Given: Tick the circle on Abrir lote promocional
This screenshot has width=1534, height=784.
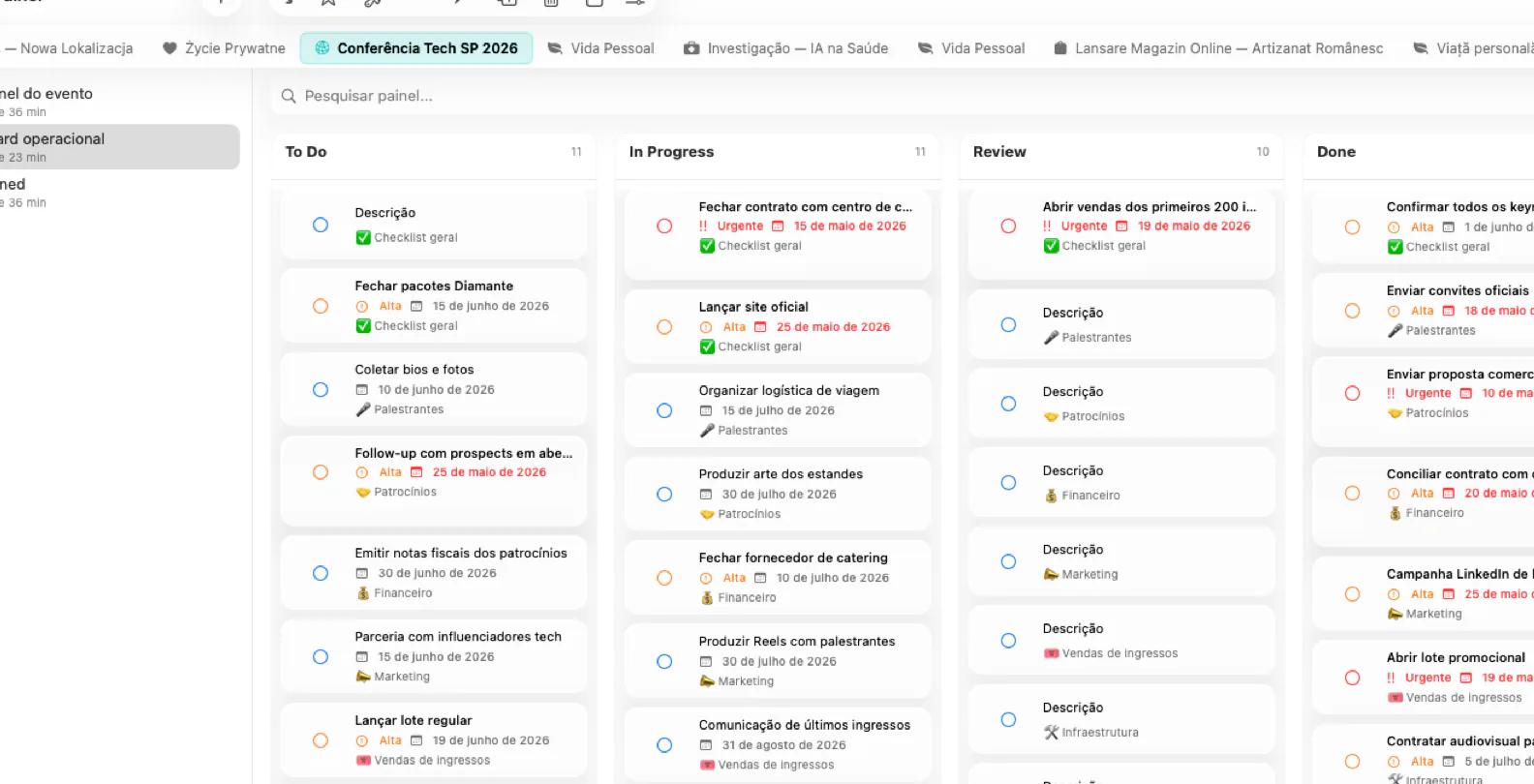Looking at the screenshot, I should [x=1352, y=678].
